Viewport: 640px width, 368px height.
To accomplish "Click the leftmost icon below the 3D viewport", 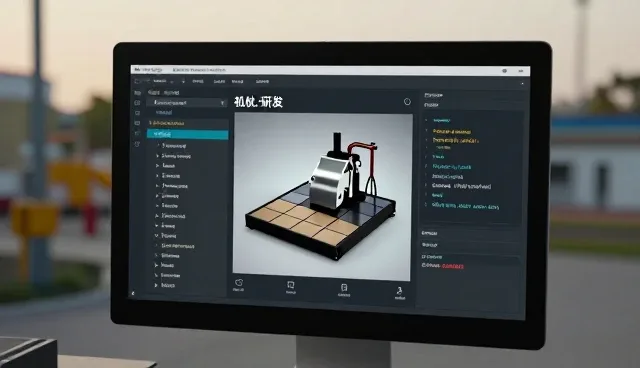I will click(x=239, y=283).
